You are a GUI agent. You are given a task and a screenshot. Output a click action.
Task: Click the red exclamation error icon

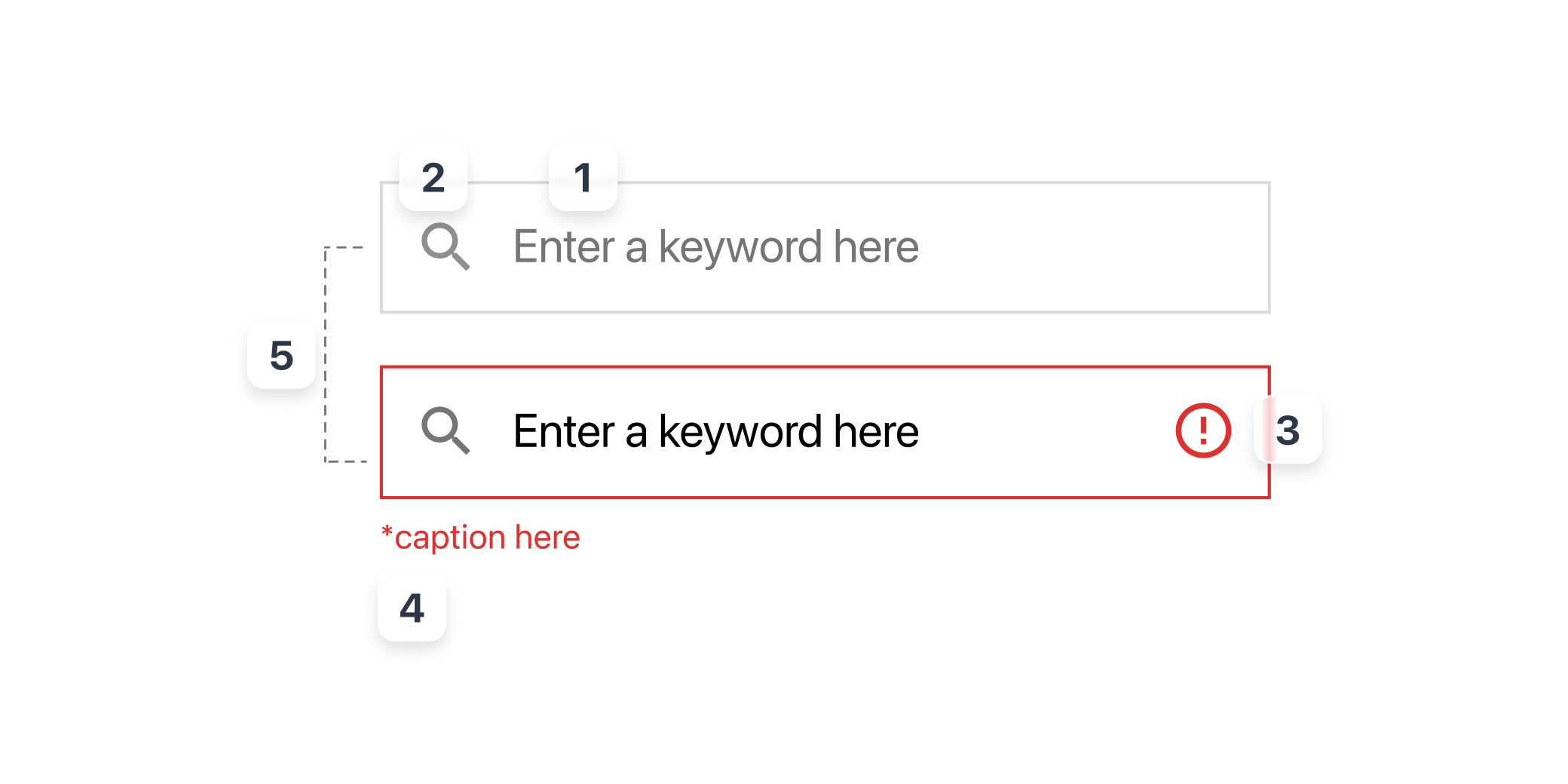(1203, 430)
